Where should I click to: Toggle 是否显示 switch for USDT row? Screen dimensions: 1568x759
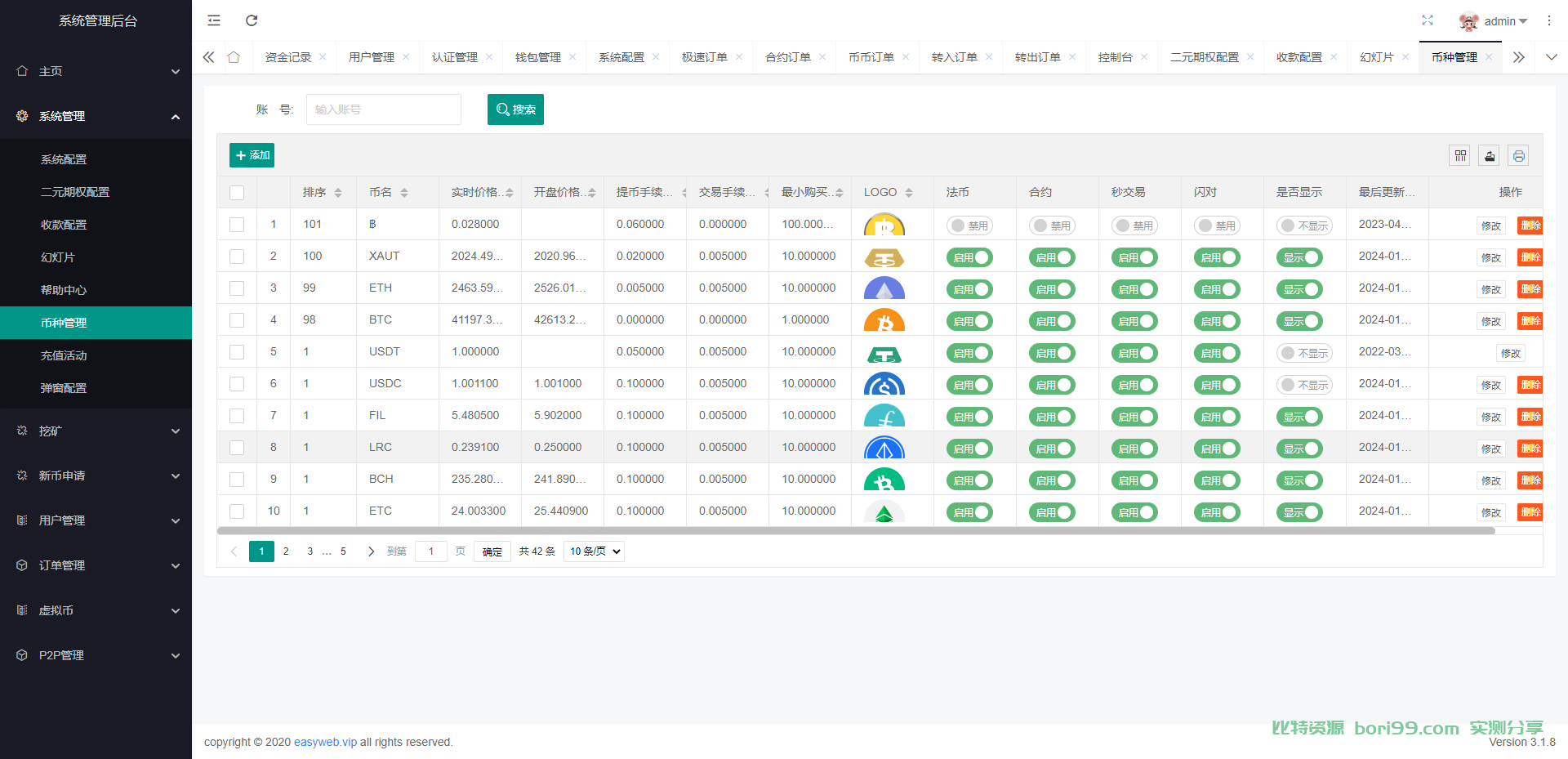click(1304, 353)
